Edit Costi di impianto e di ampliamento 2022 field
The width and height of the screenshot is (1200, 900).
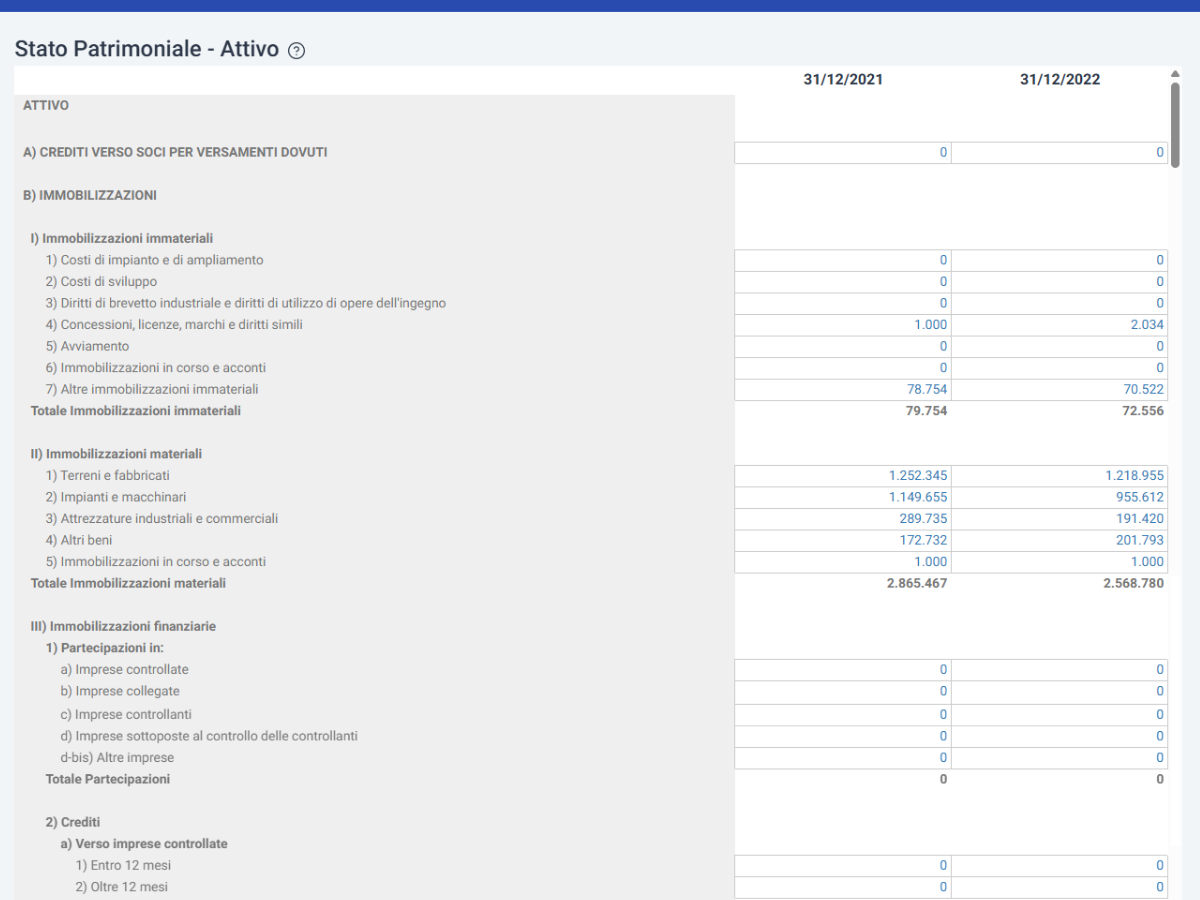coord(1059,260)
